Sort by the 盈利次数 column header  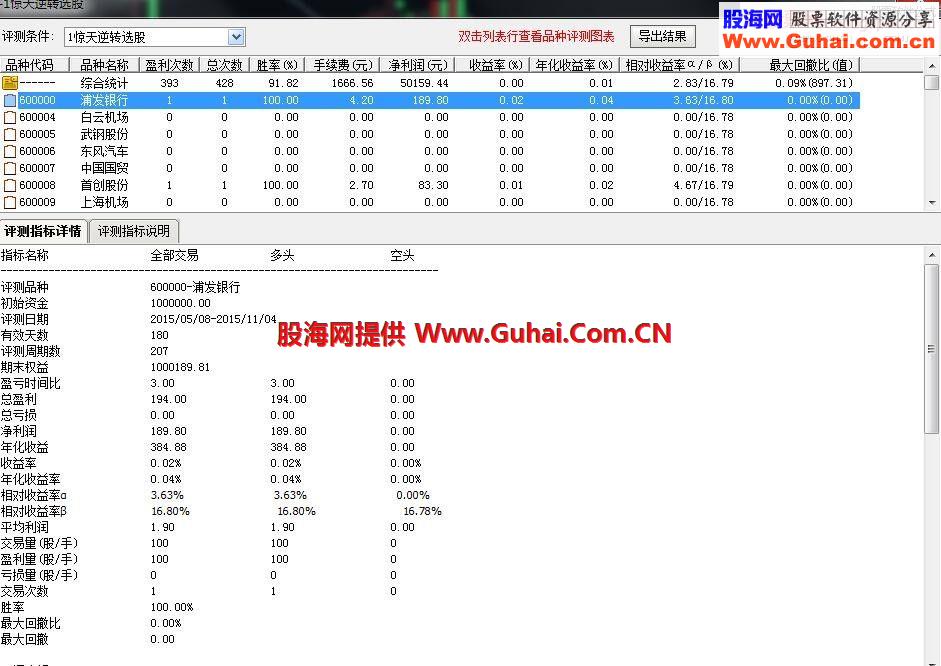point(169,65)
